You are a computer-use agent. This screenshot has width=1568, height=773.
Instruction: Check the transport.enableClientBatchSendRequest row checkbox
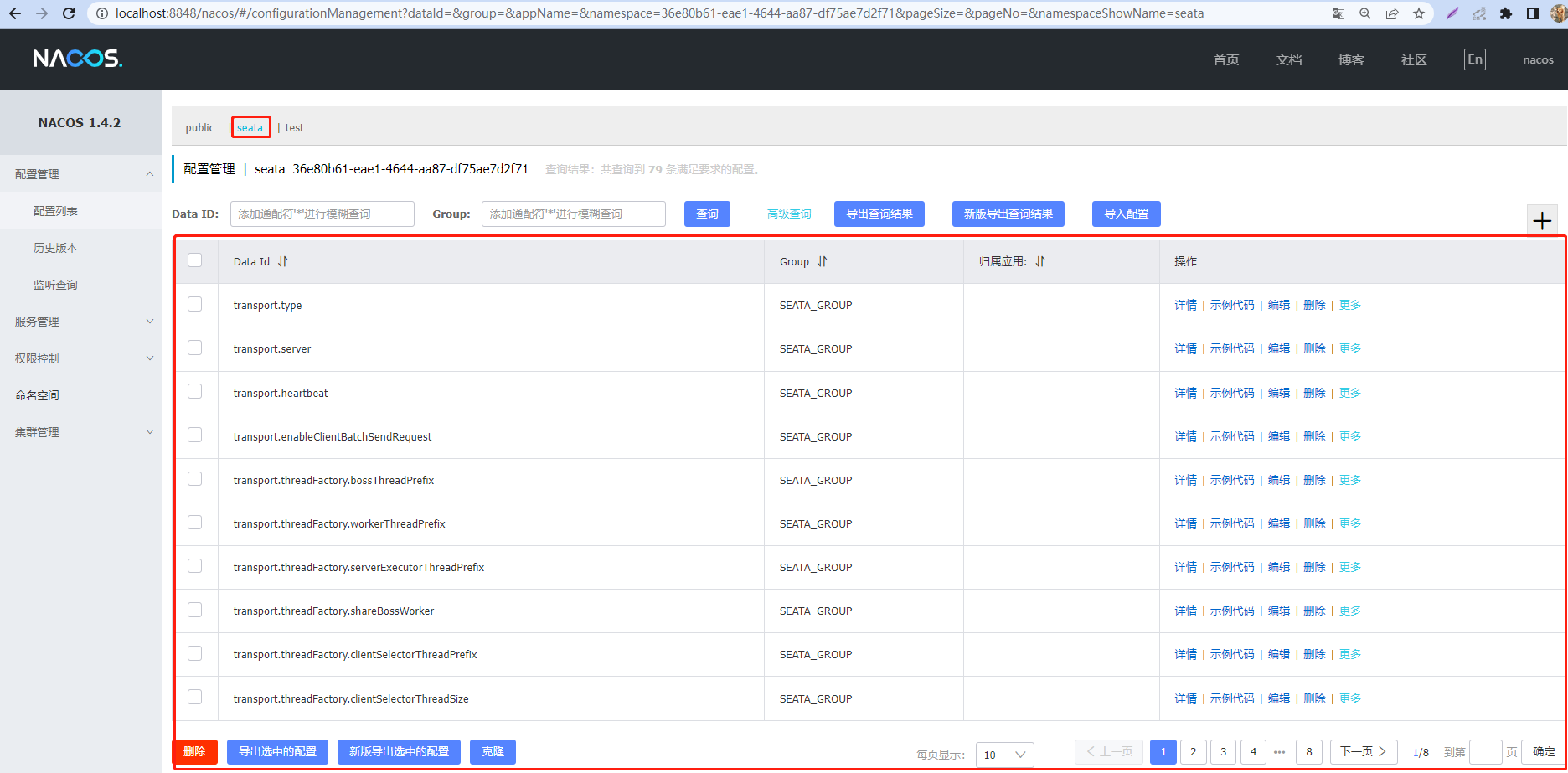[195, 435]
